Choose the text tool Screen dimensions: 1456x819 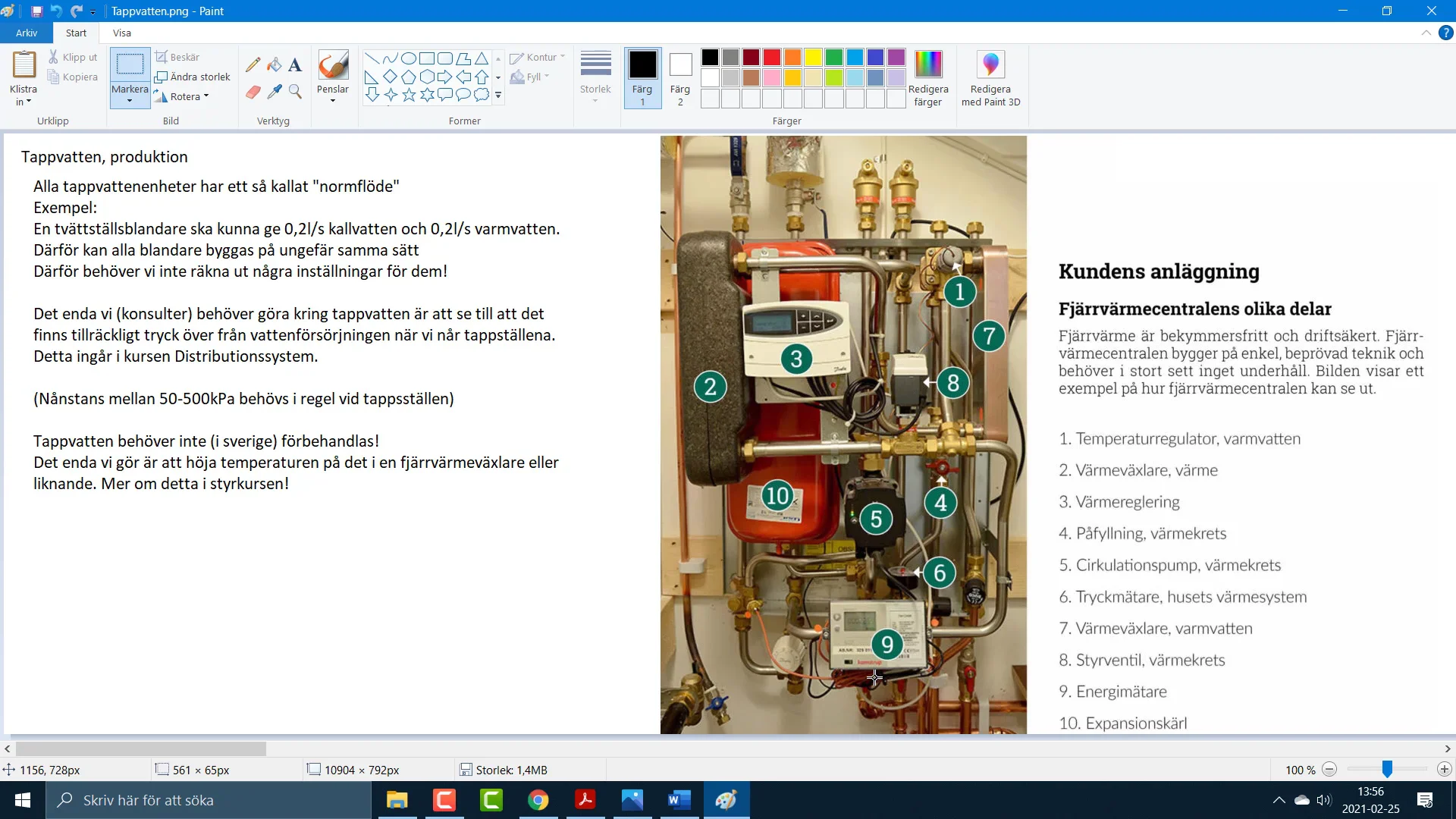click(x=295, y=64)
